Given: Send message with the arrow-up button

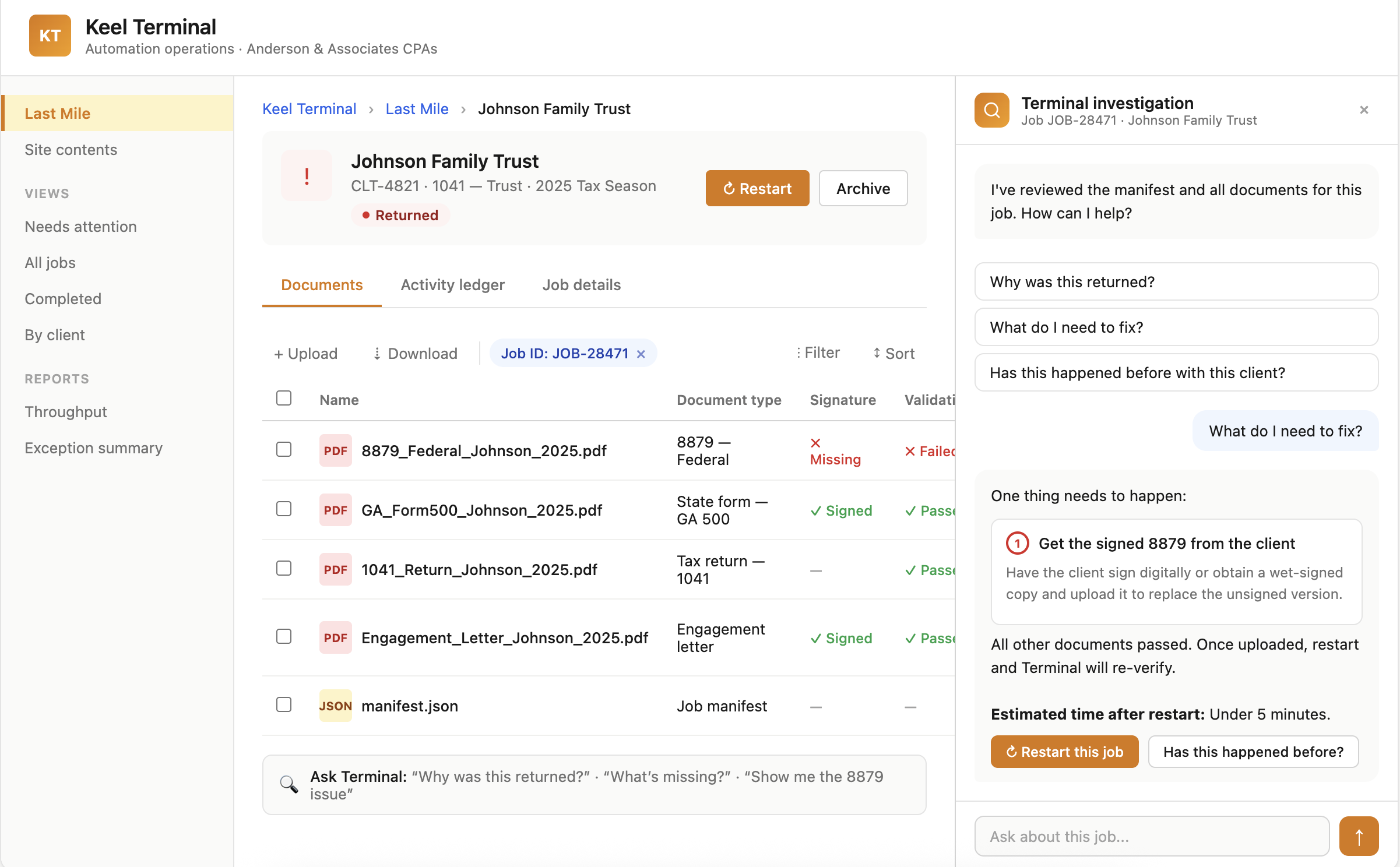Looking at the screenshot, I should (x=1358, y=836).
